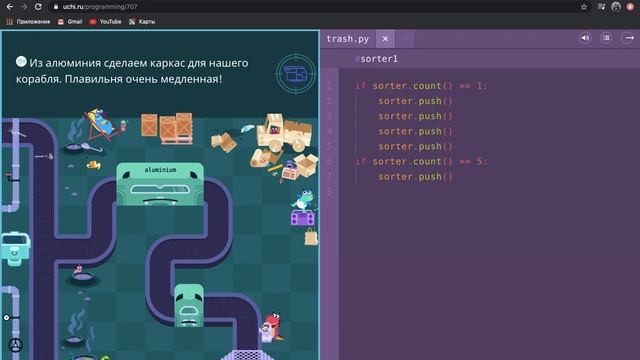Click the cardboard truck in the corner

283,132
